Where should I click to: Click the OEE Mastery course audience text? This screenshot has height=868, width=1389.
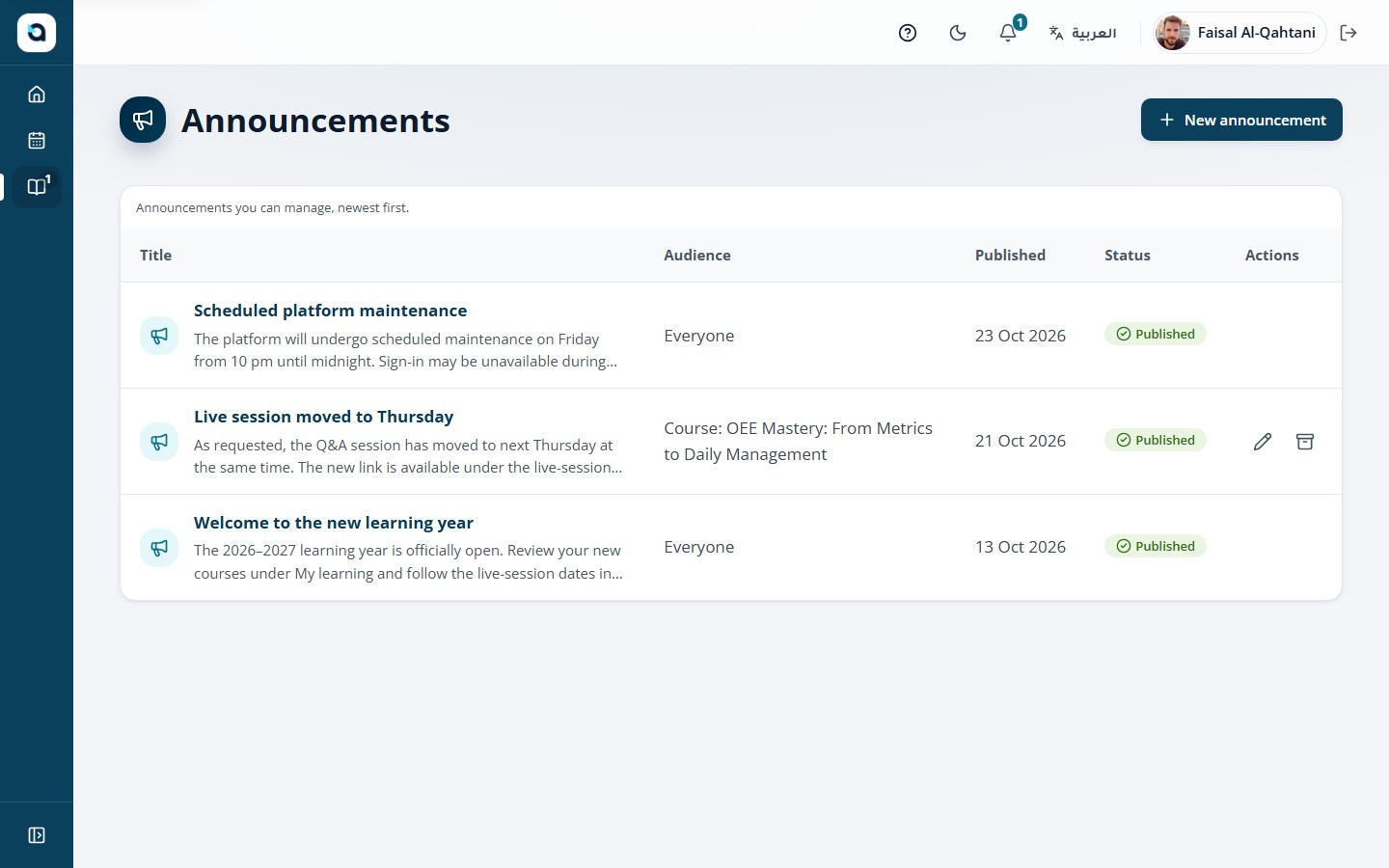click(799, 442)
